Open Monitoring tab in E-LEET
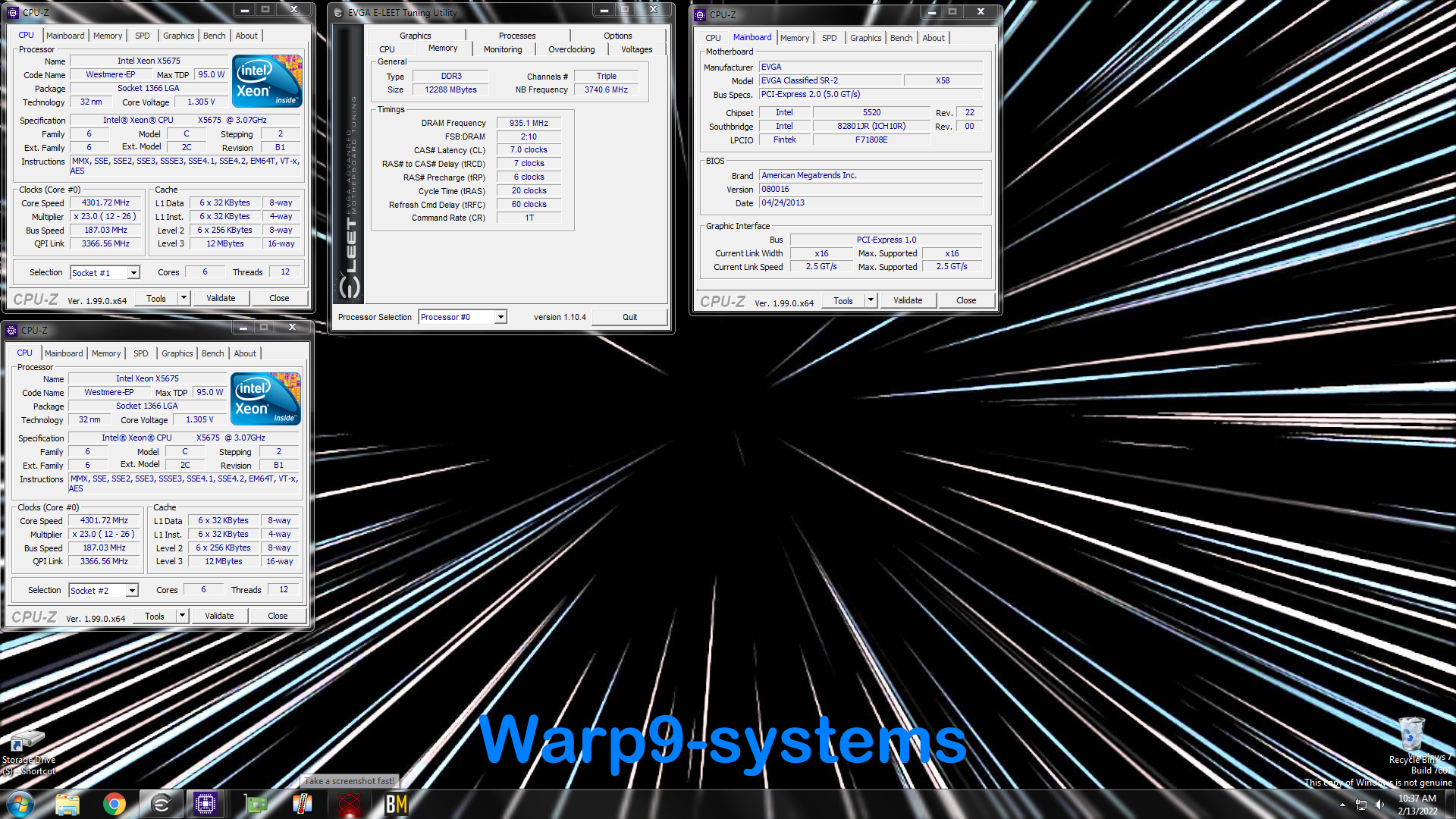The height and width of the screenshot is (819, 1456). tap(503, 49)
